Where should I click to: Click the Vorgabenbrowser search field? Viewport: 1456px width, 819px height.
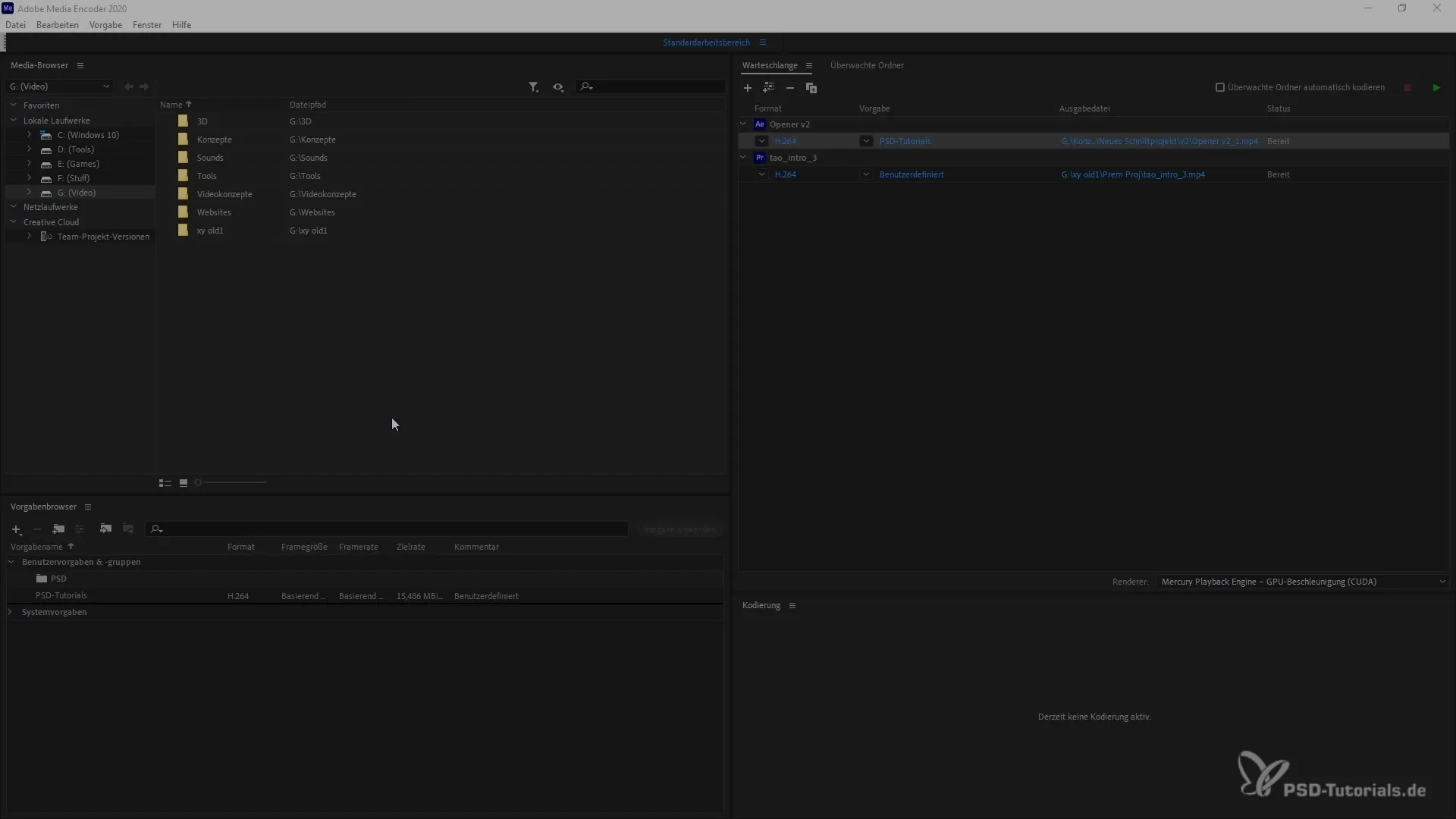tap(387, 529)
